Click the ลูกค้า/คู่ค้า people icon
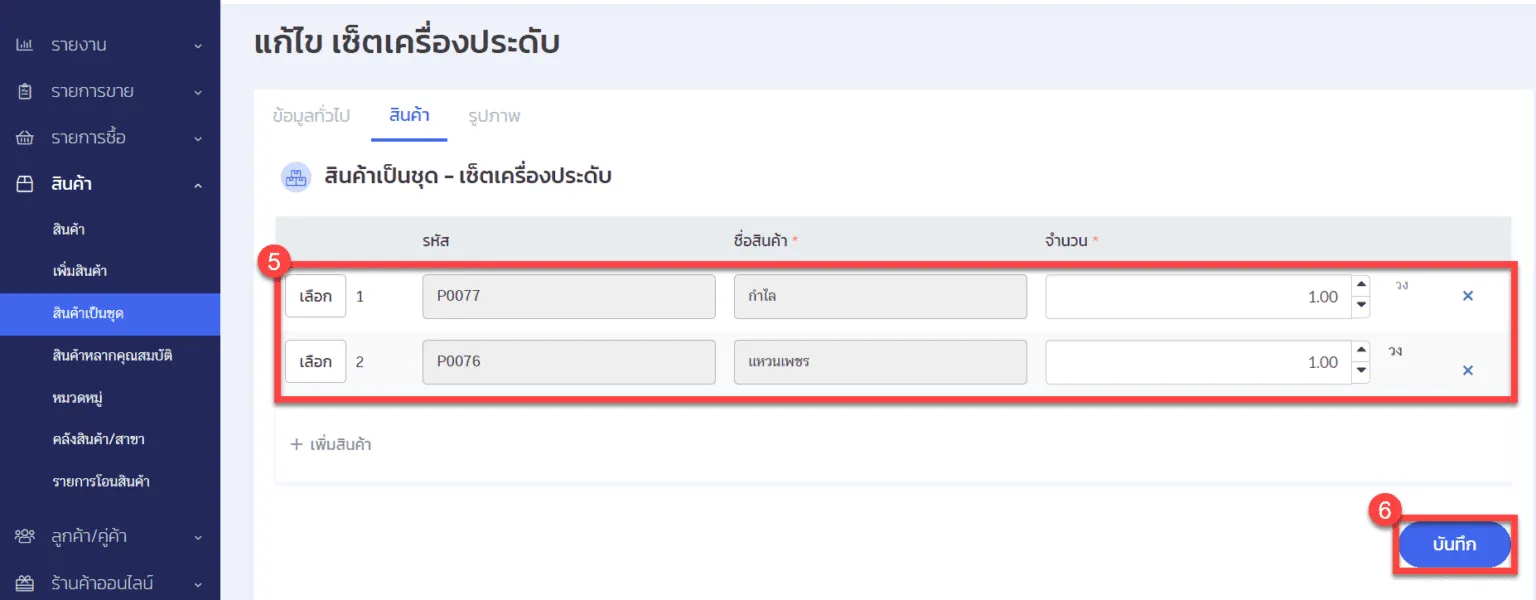Viewport: 1536px width, 600px height. pyautogui.click(x=25, y=537)
